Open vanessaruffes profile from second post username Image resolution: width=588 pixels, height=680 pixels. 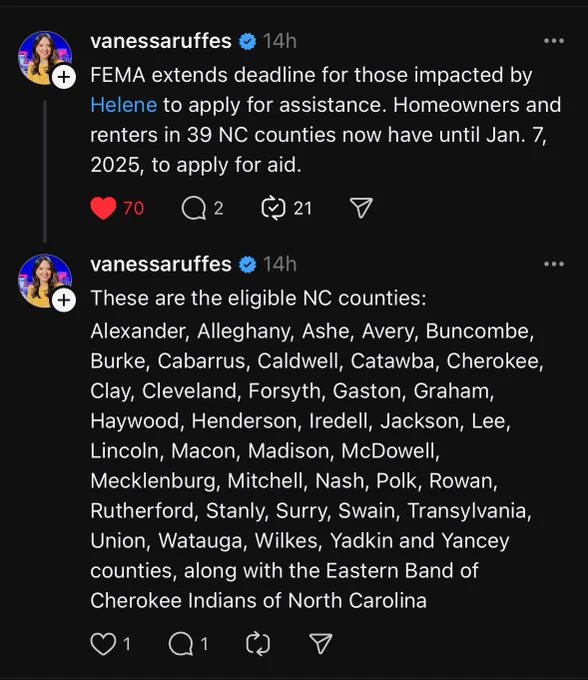[161, 264]
